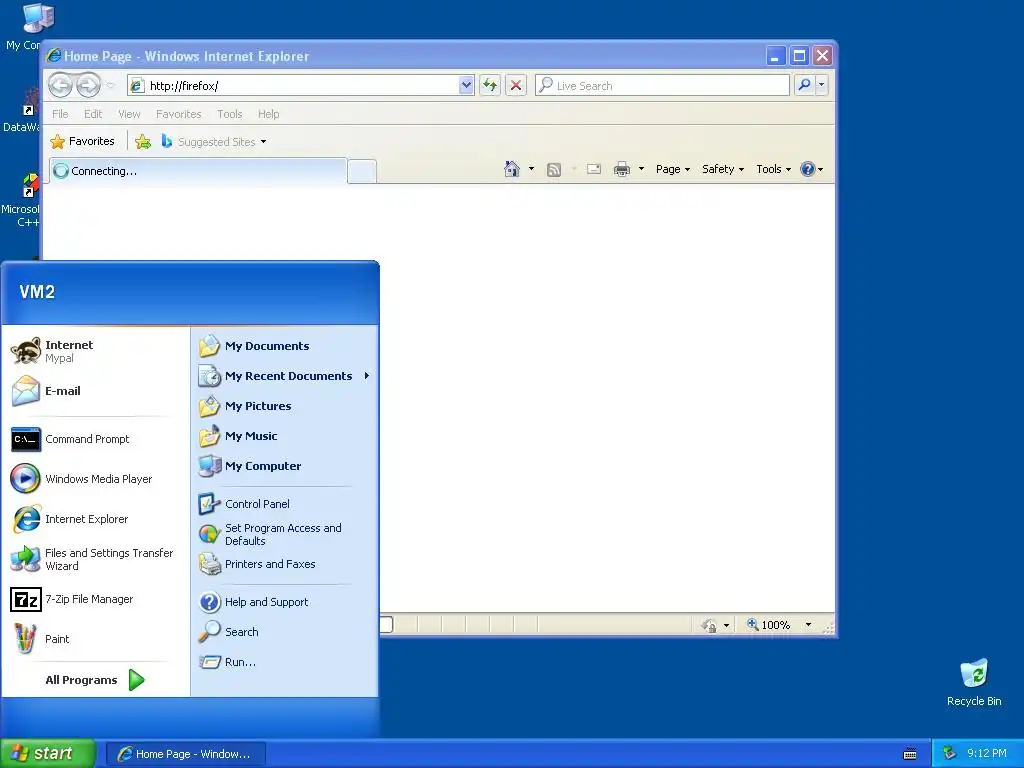Expand All Programs list
Viewport: 1024px width, 768px height.
(x=95, y=680)
